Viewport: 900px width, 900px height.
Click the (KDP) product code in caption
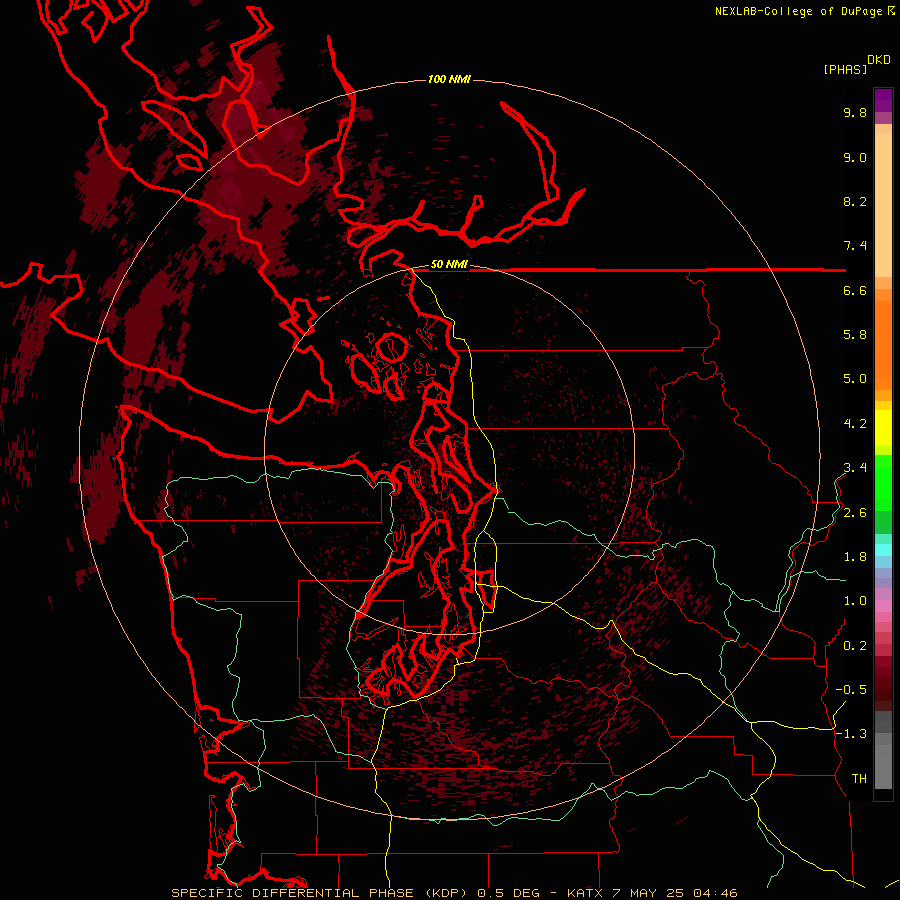tap(445, 893)
